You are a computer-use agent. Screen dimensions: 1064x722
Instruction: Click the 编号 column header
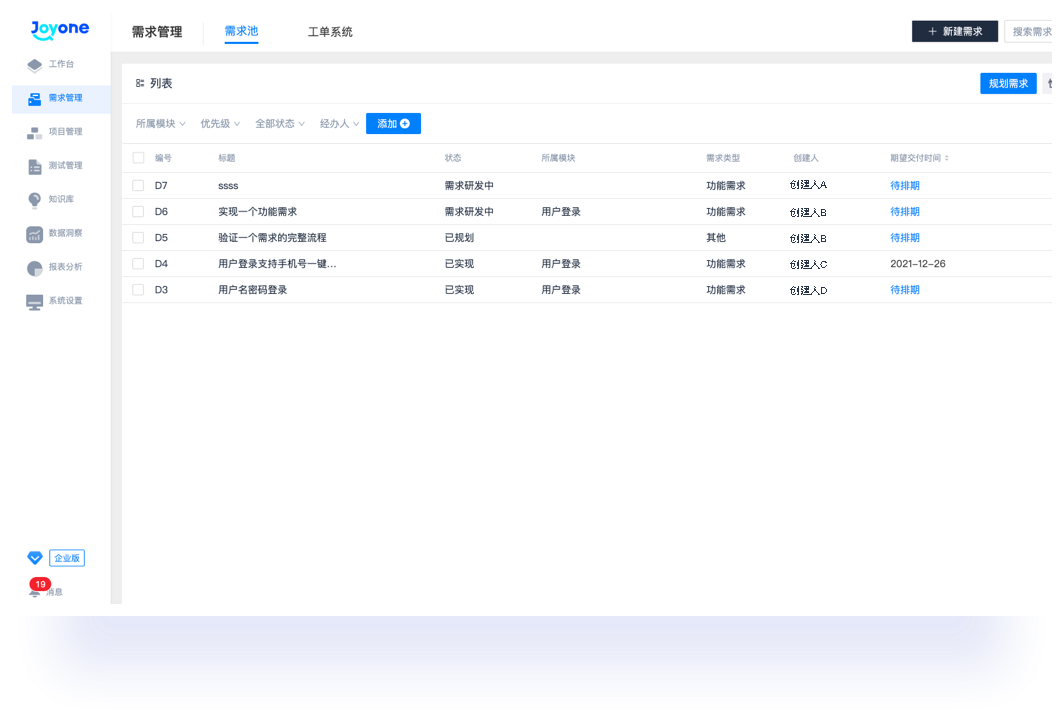pos(163,158)
